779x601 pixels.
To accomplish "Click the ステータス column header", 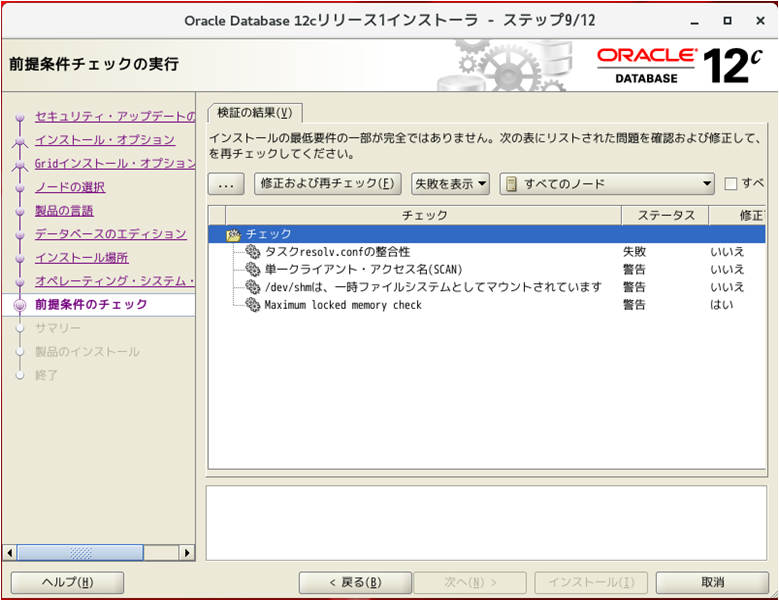I will click(665, 215).
